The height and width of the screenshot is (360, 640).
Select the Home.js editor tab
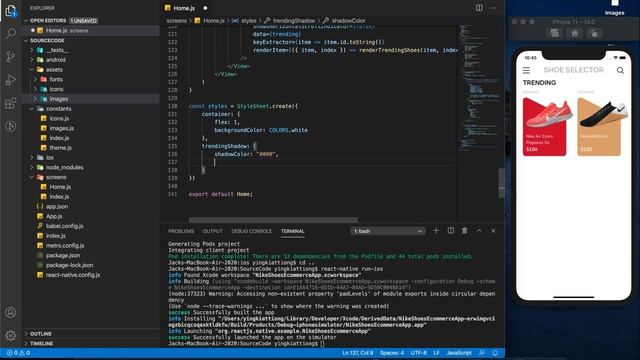(x=184, y=8)
